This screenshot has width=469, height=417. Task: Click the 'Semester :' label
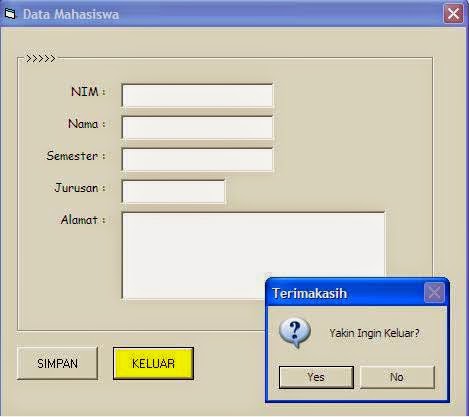tap(76, 156)
